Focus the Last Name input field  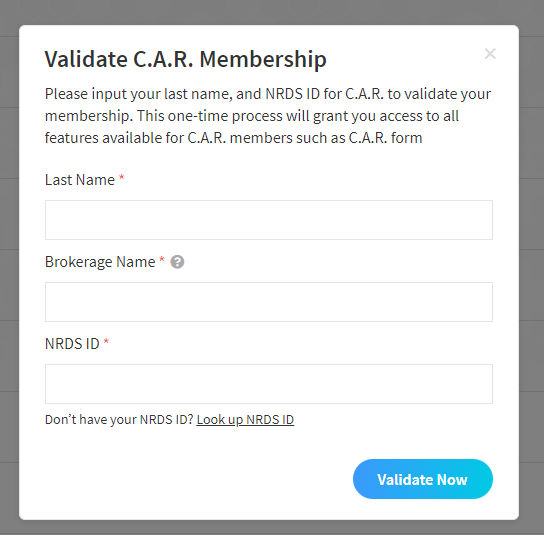click(x=269, y=220)
